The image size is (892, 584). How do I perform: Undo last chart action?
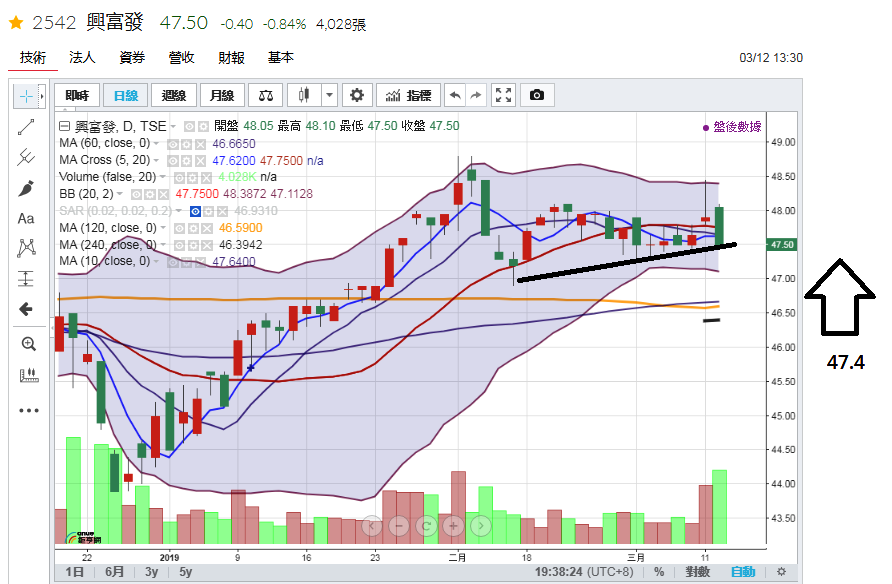(455, 95)
